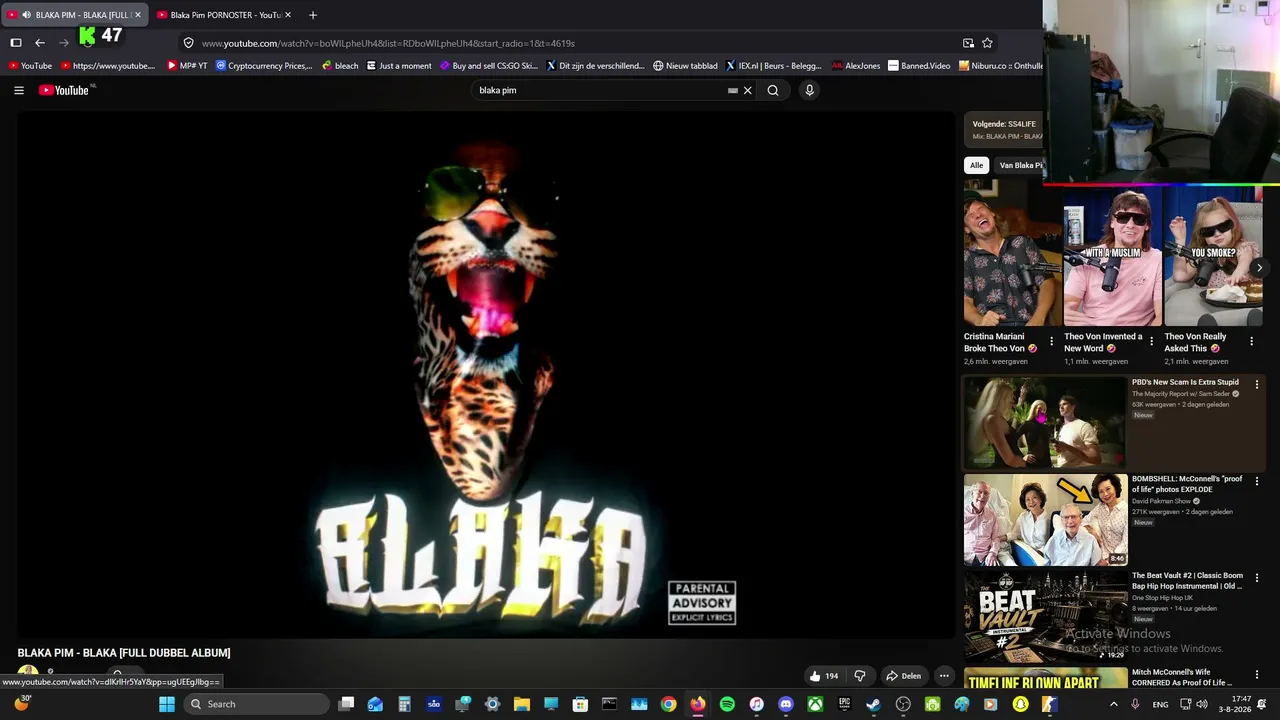The height and width of the screenshot is (720, 1280).
Task: Open more actions menu under the video
Action: click(944, 676)
